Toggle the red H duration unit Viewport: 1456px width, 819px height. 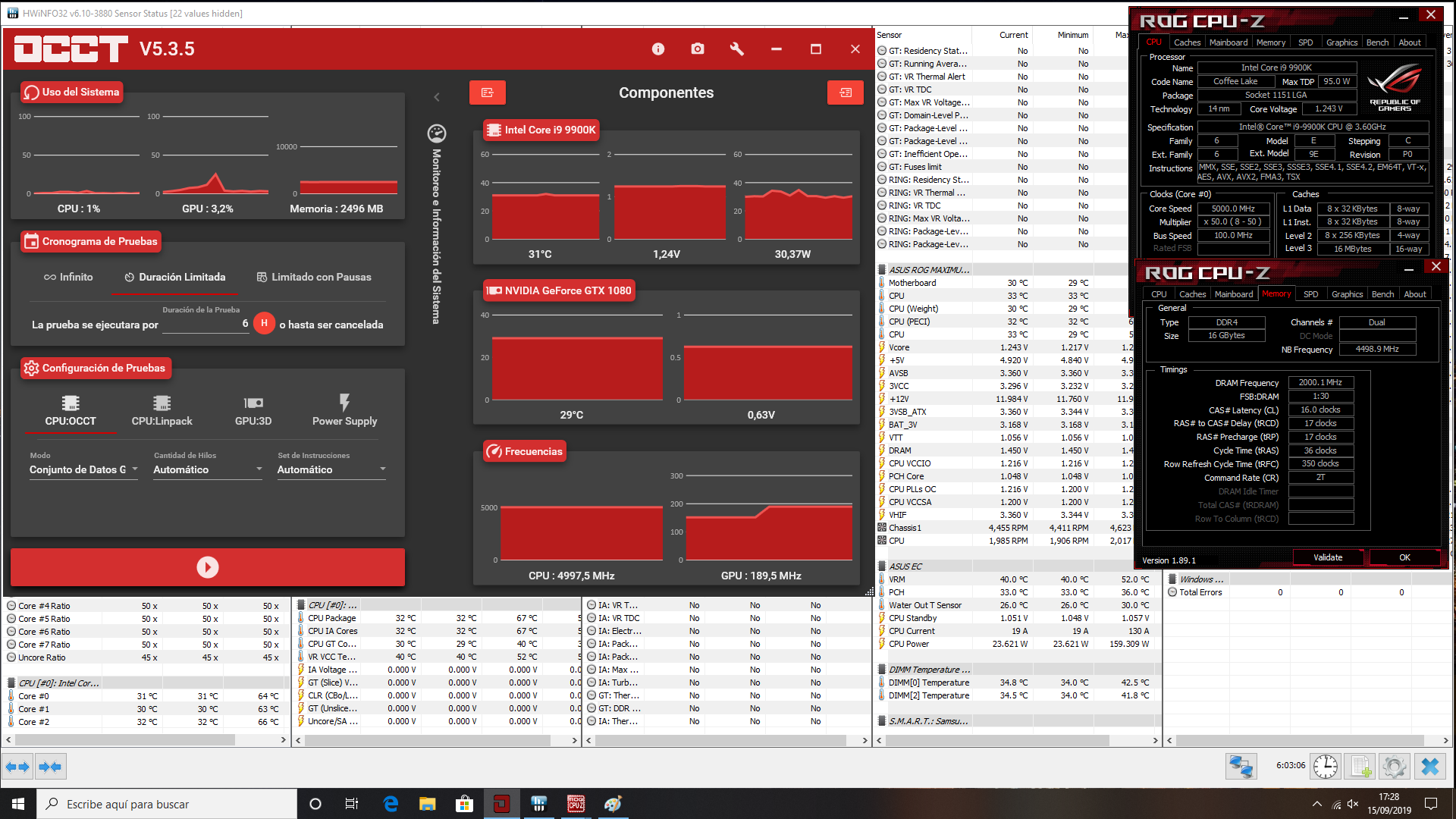(x=264, y=324)
